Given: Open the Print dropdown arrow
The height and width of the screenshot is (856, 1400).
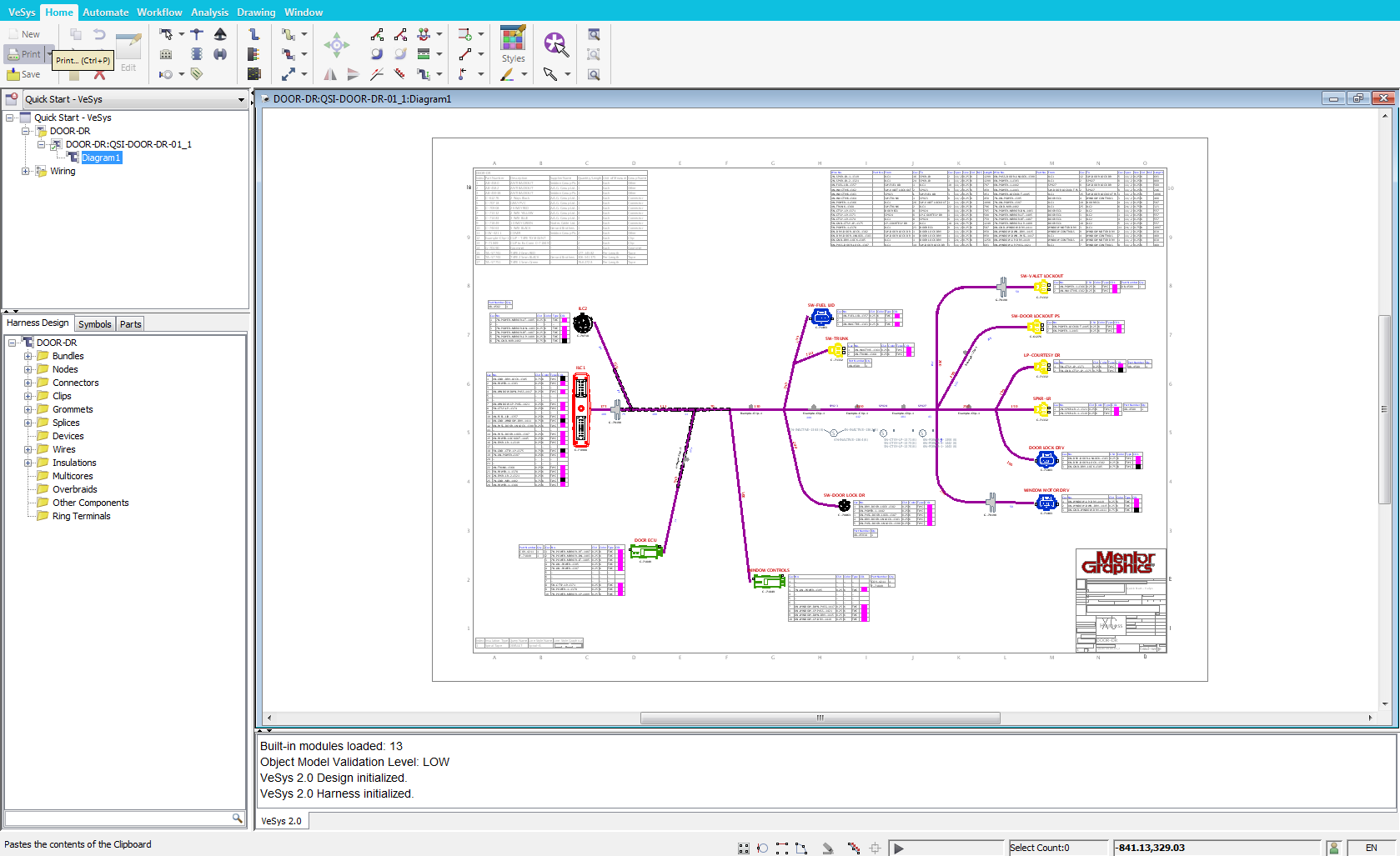Looking at the screenshot, I should [x=48, y=53].
